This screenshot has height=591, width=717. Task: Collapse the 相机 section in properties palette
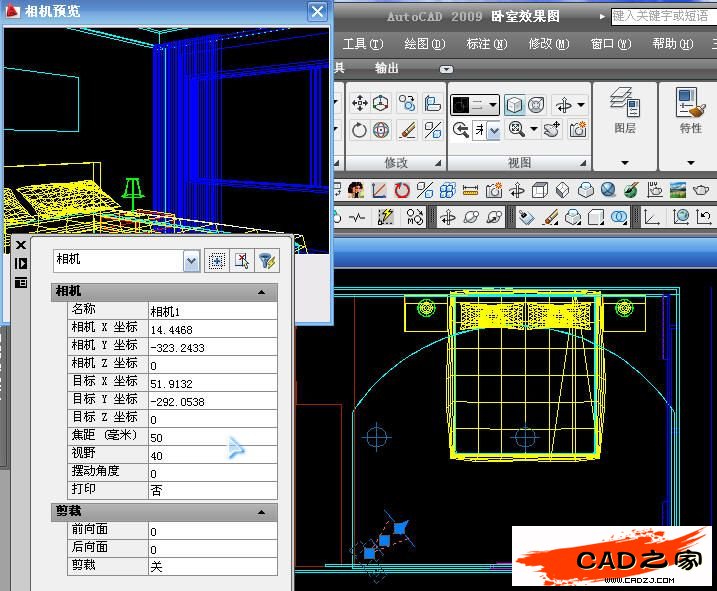[262, 291]
